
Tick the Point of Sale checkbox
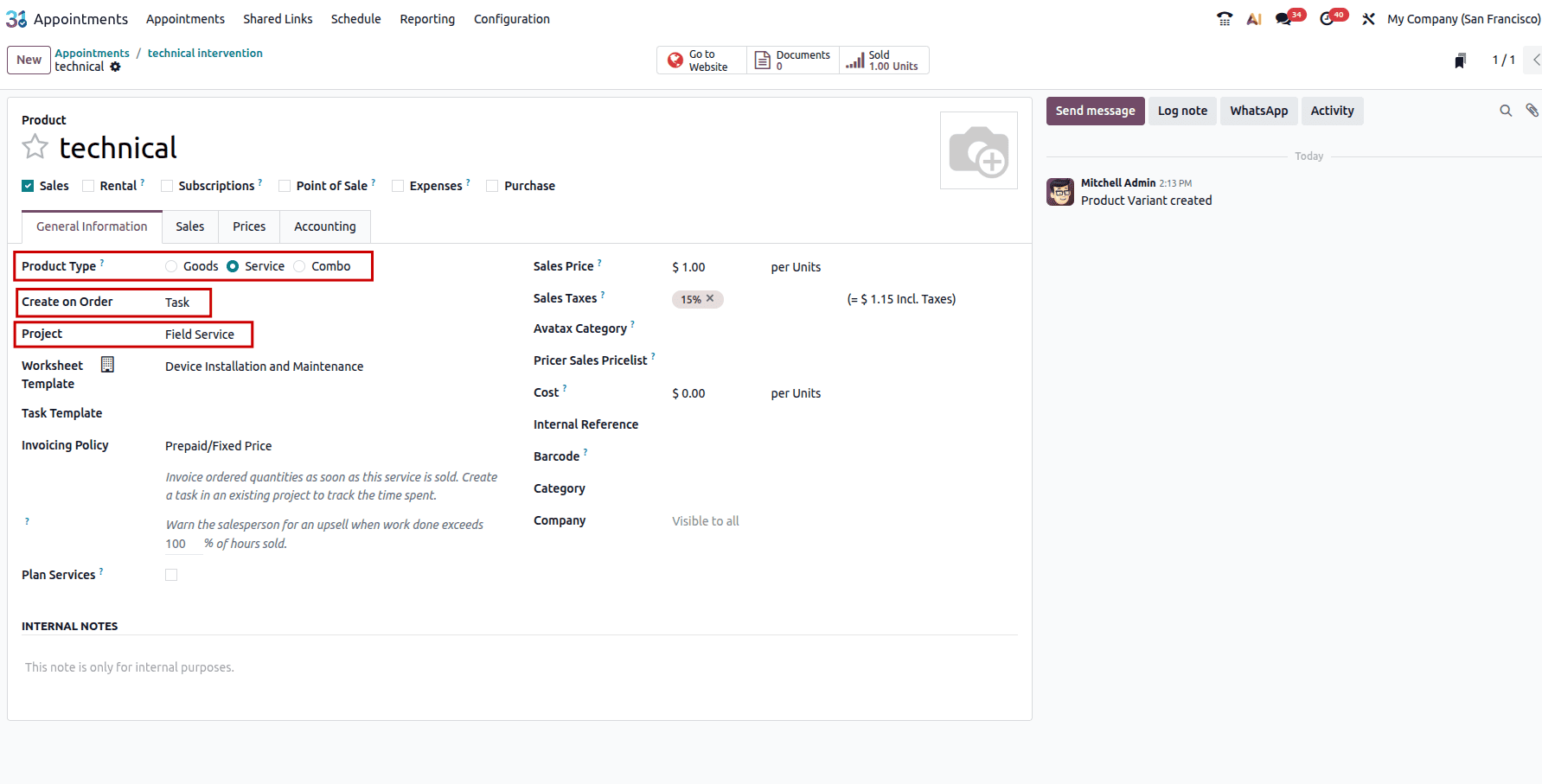pyautogui.click(x=285, y=186)
